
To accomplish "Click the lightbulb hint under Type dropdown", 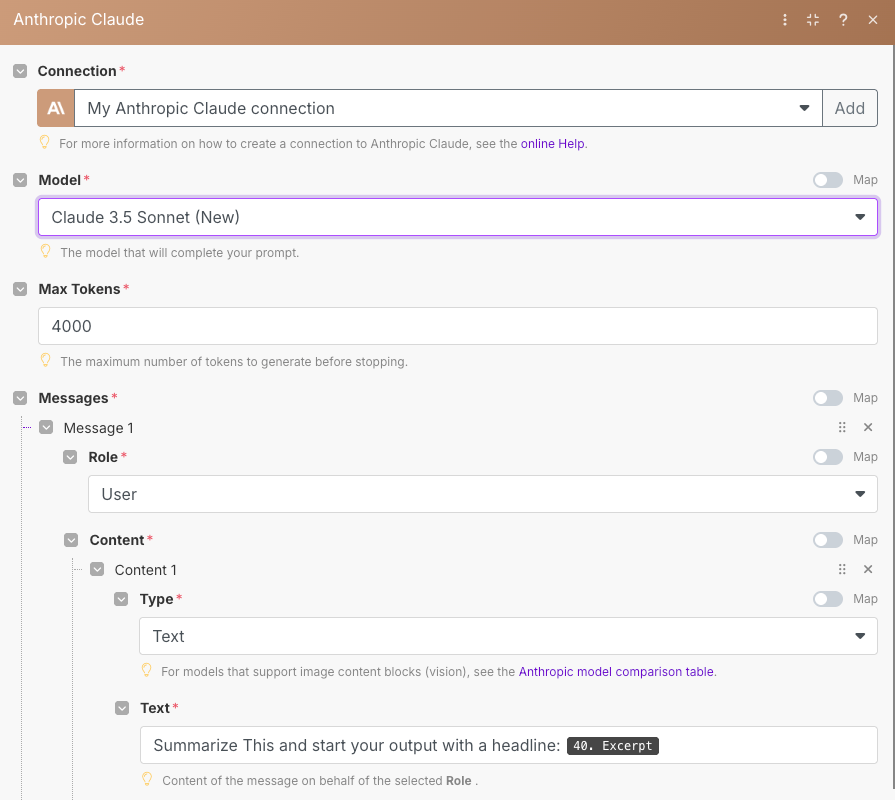I will coord(147,670).
